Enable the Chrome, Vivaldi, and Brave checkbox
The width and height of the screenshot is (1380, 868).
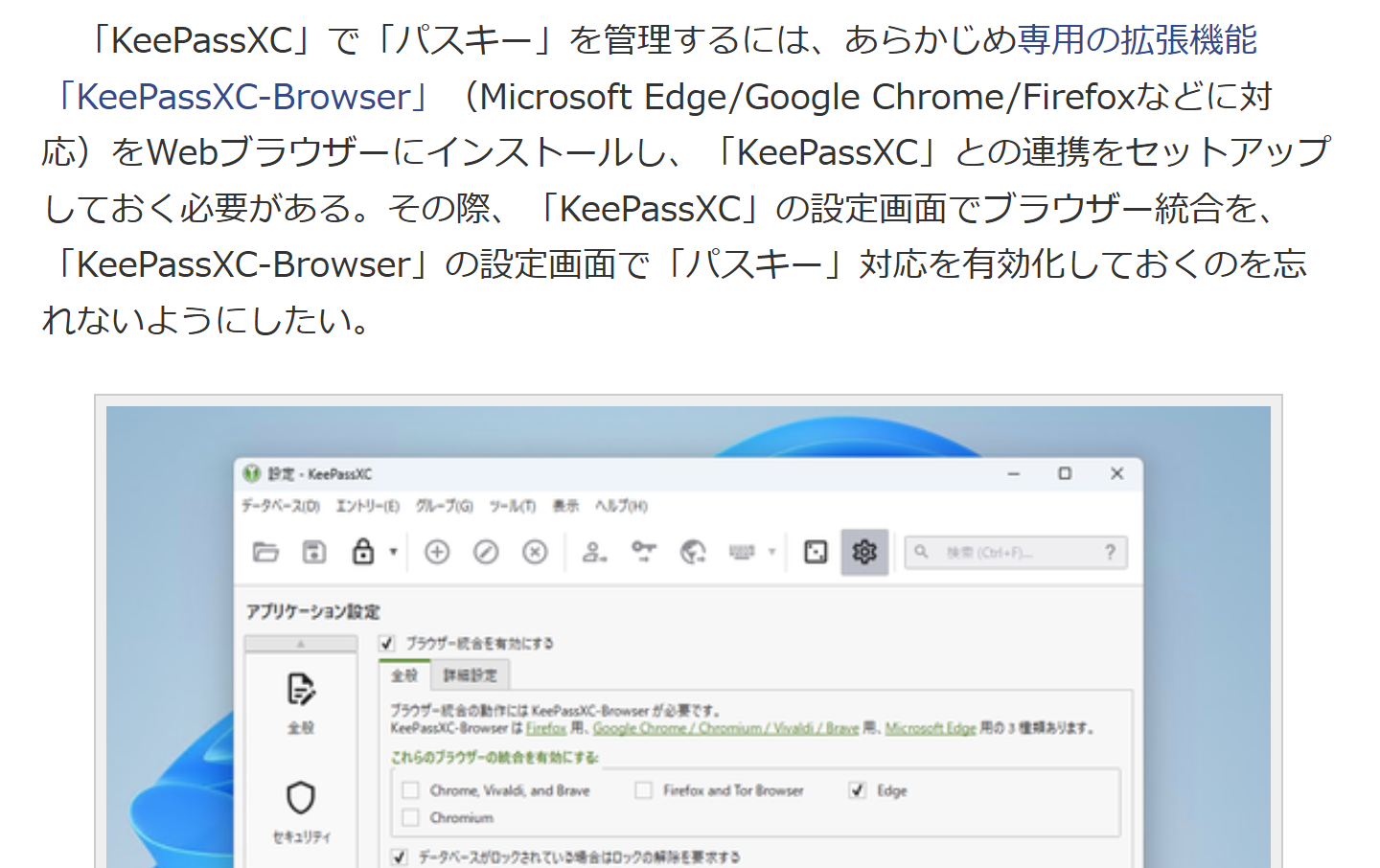(411, 790)
